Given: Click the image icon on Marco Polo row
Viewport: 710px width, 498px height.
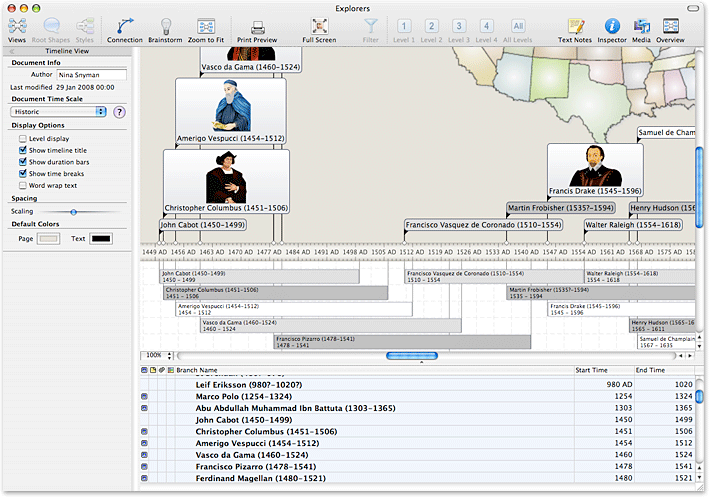Looking at the screenshot, I should pos(144,397).
